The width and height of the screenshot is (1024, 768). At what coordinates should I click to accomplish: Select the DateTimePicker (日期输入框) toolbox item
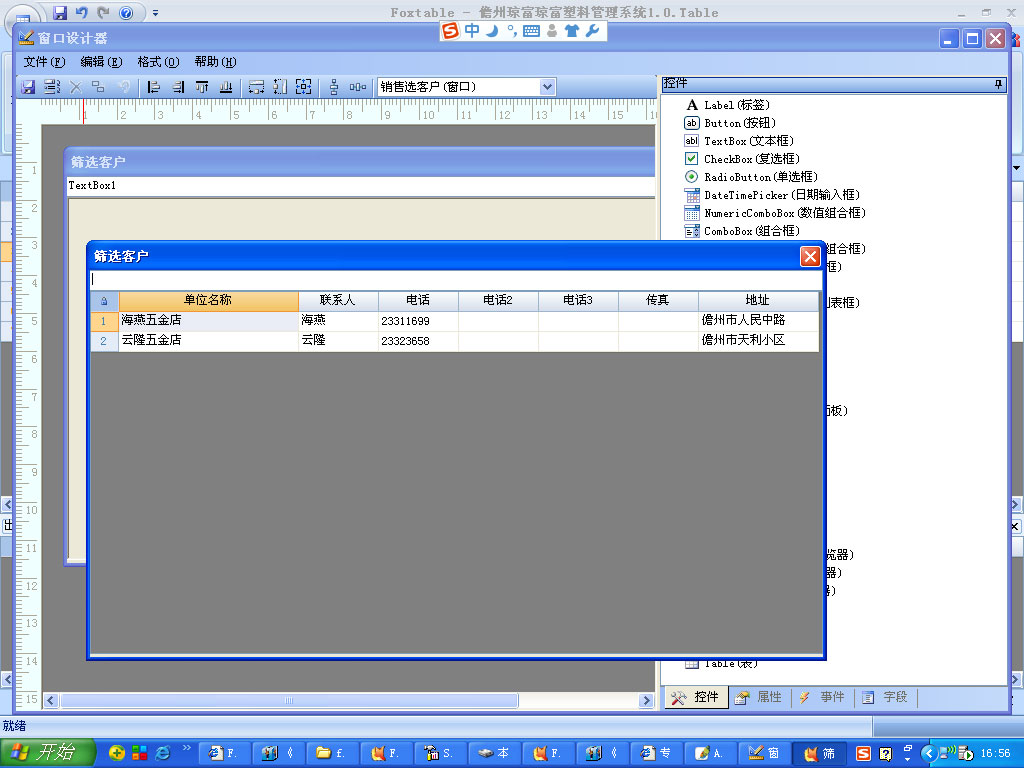tap(780, 195)
